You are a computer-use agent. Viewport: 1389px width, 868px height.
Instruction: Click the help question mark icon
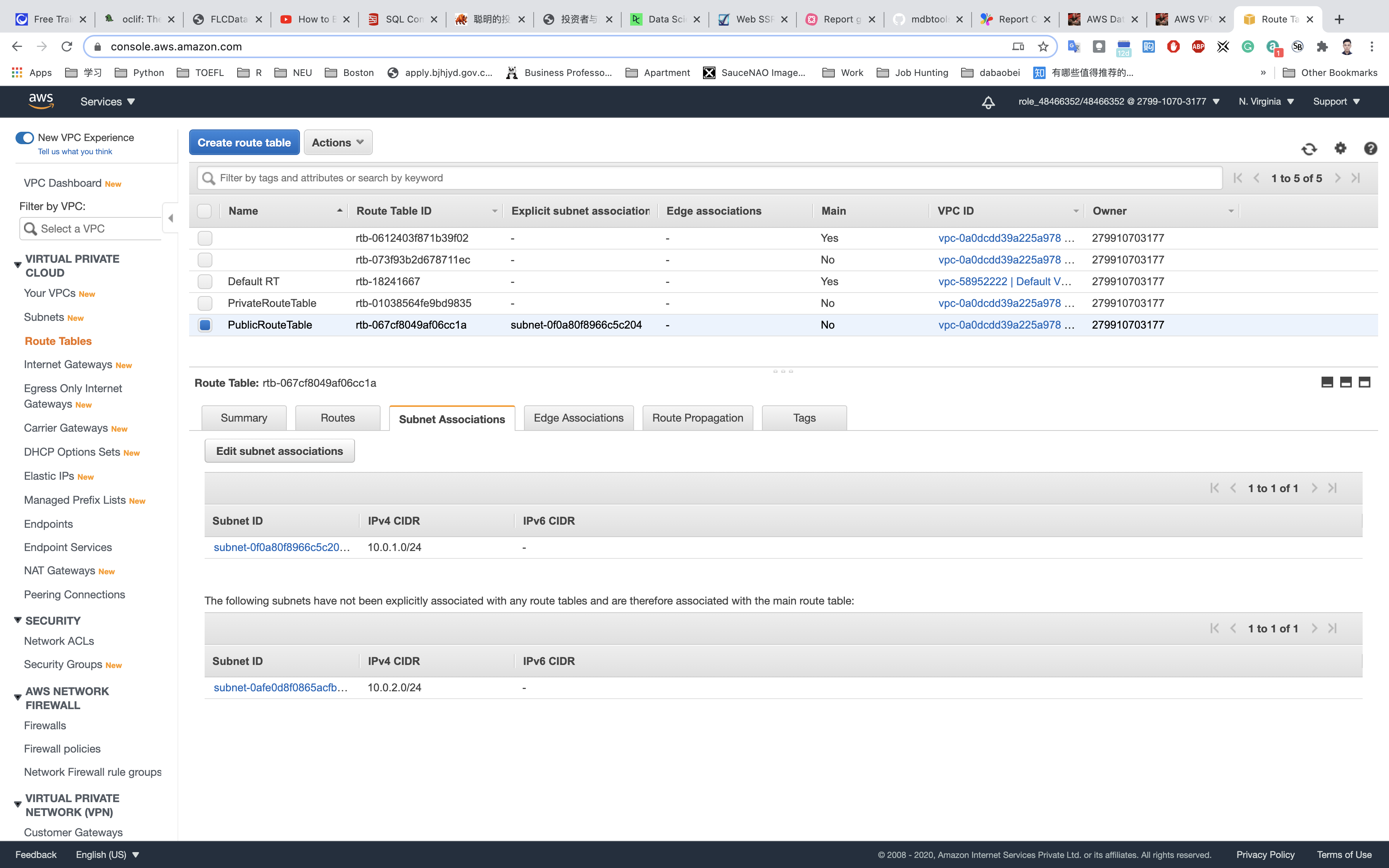[x=1370, y=149]
